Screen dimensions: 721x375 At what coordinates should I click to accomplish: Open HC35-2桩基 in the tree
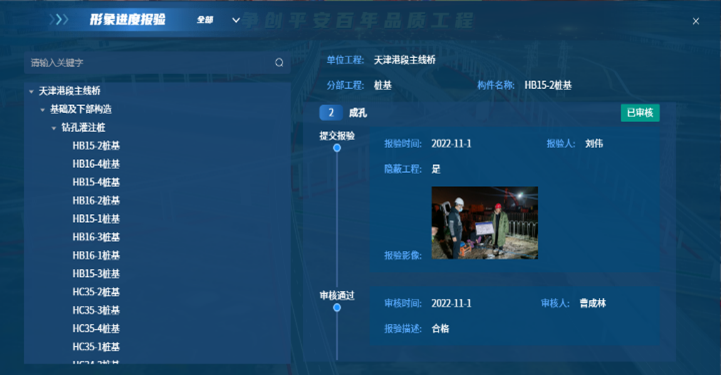coord(96,292)
